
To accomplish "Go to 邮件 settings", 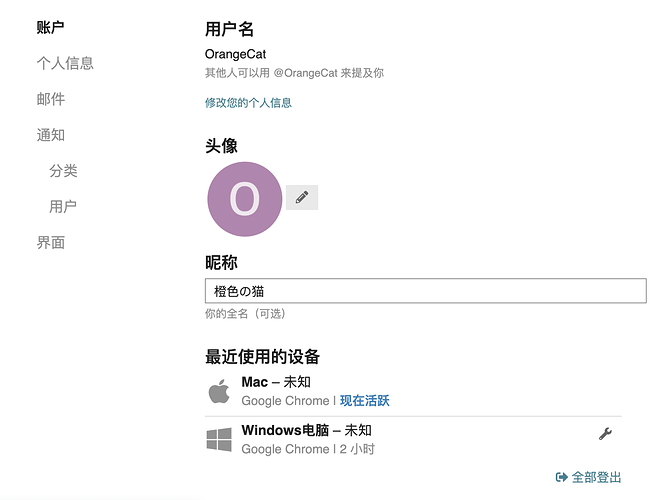I will point(50,99).
